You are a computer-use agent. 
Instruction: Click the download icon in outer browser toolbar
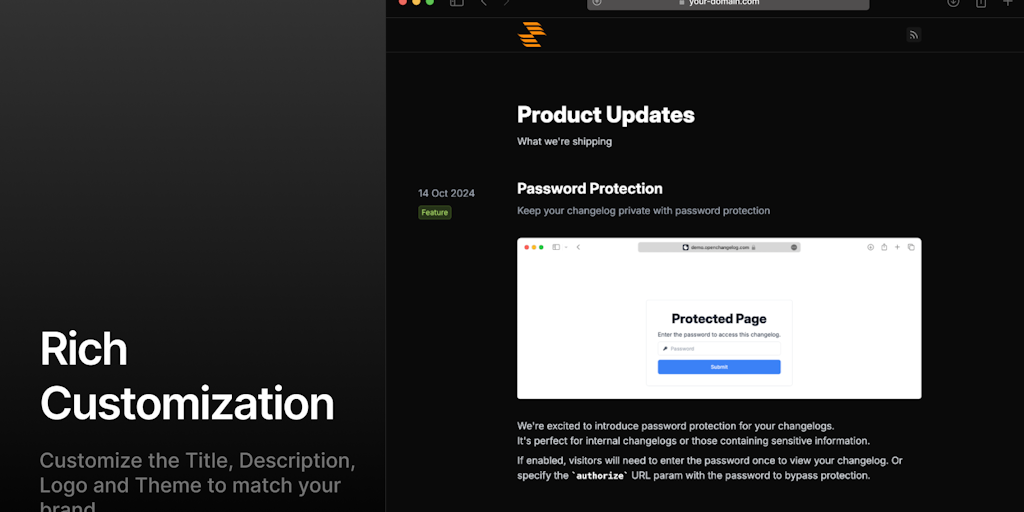(x=953, y=3)
